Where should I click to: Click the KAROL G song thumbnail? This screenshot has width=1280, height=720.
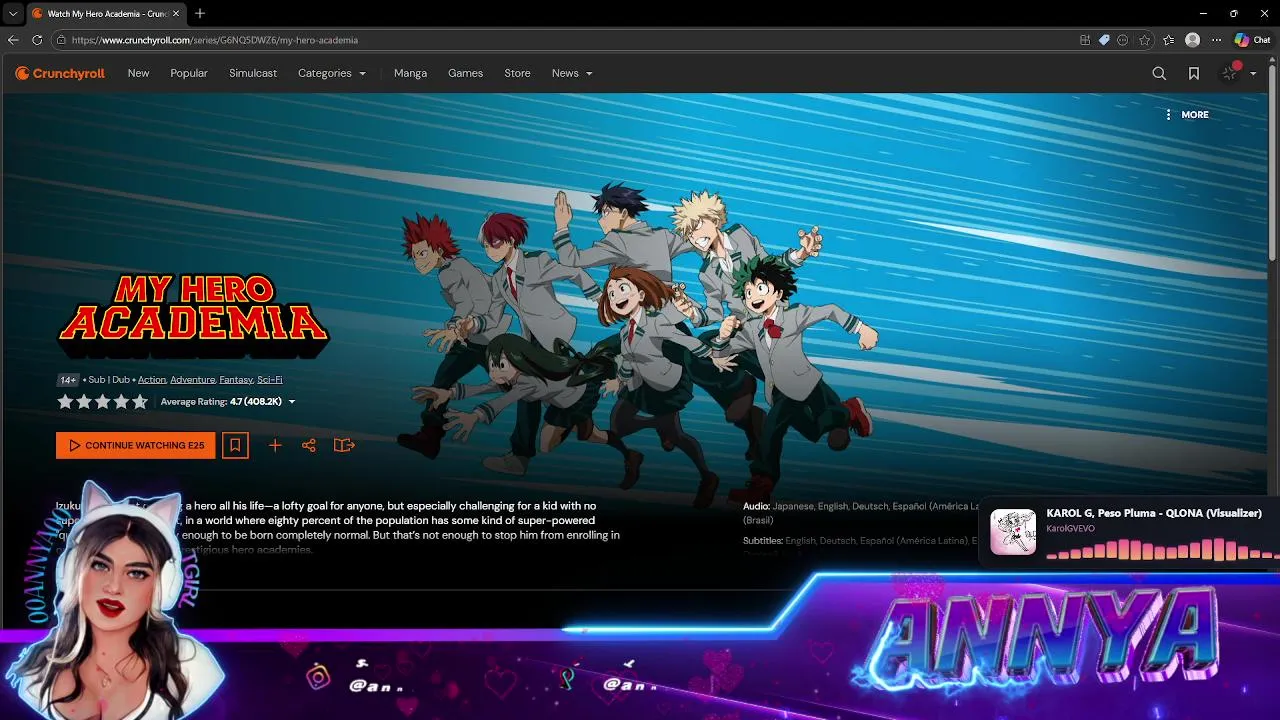click(x=1013, y=532)
